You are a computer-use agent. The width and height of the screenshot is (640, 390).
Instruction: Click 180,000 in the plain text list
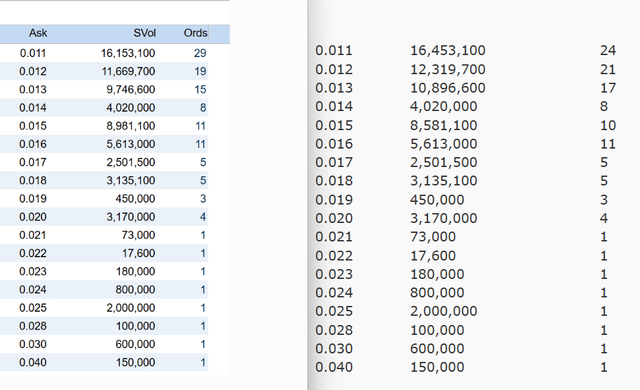(437, 274)
